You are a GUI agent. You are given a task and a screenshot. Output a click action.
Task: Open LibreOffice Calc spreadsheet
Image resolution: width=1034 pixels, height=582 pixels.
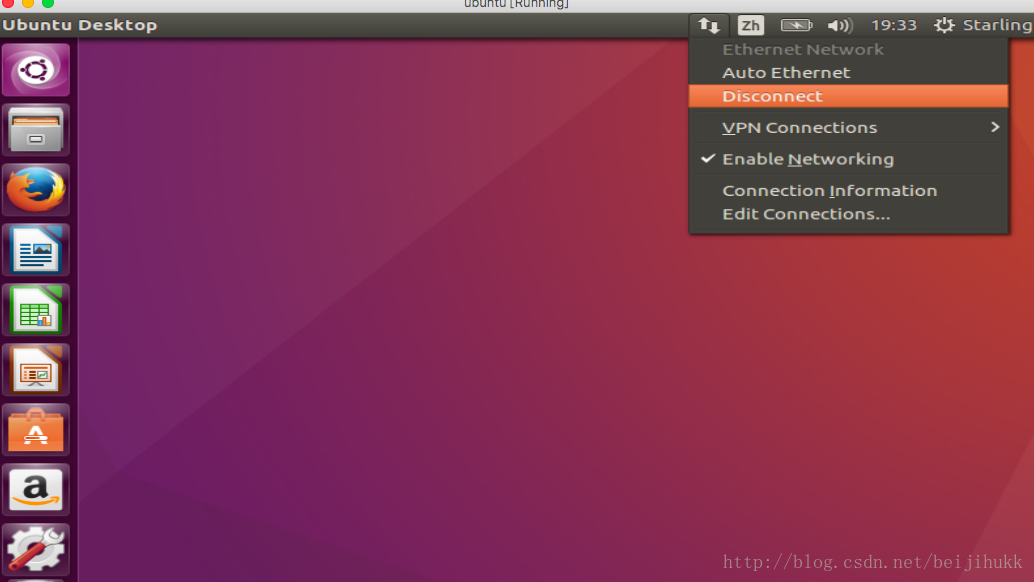click(x=36, y=310)
